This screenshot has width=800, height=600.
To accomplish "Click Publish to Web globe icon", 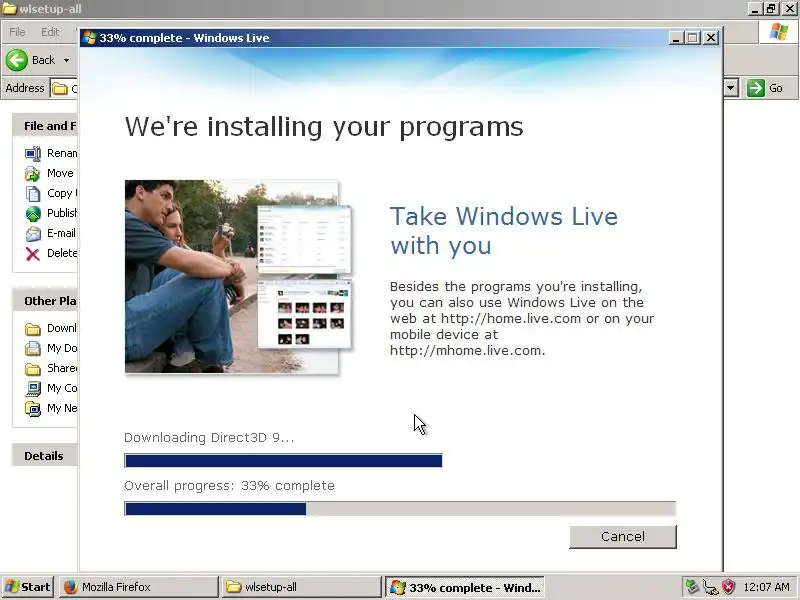I will point(33,213).
